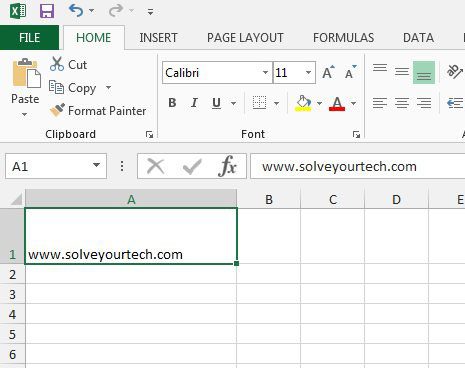Open the font color palette dropdown
This screenshot has height=368, width=465.
(353, 103)
